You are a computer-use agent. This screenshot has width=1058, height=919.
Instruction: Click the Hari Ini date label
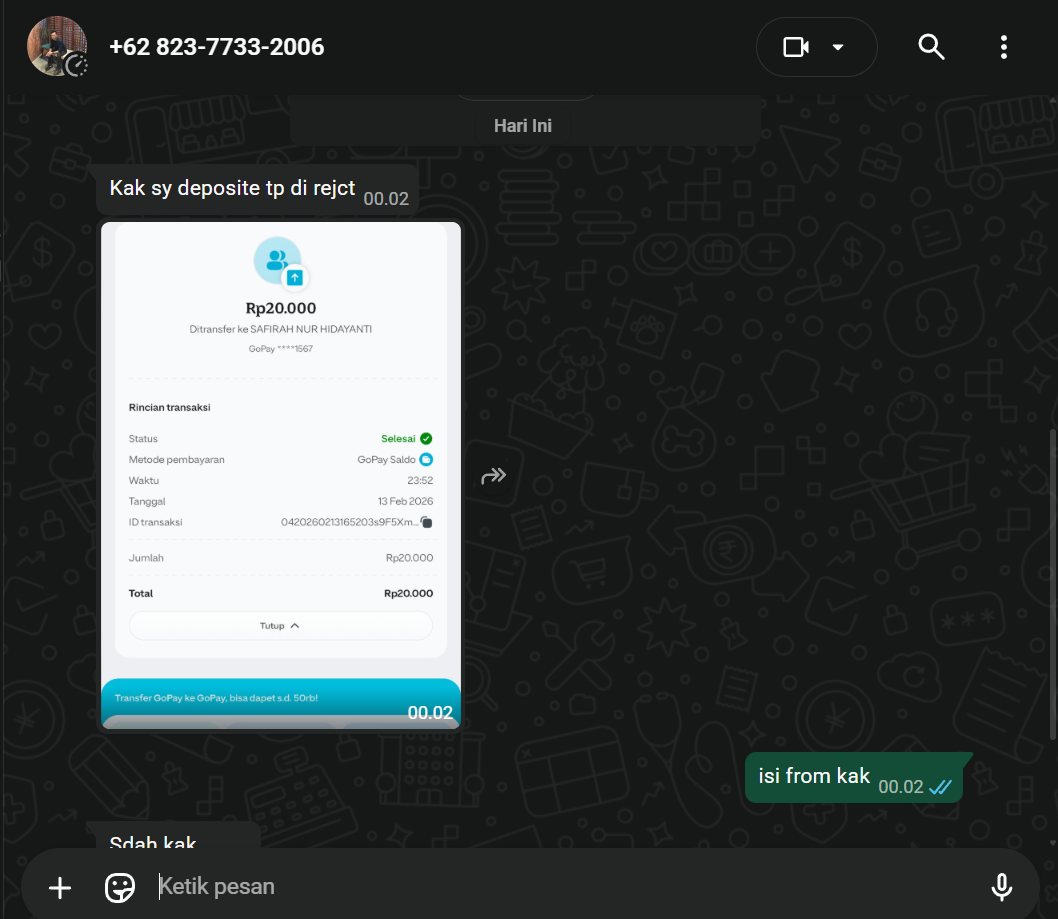click(523, 126)
